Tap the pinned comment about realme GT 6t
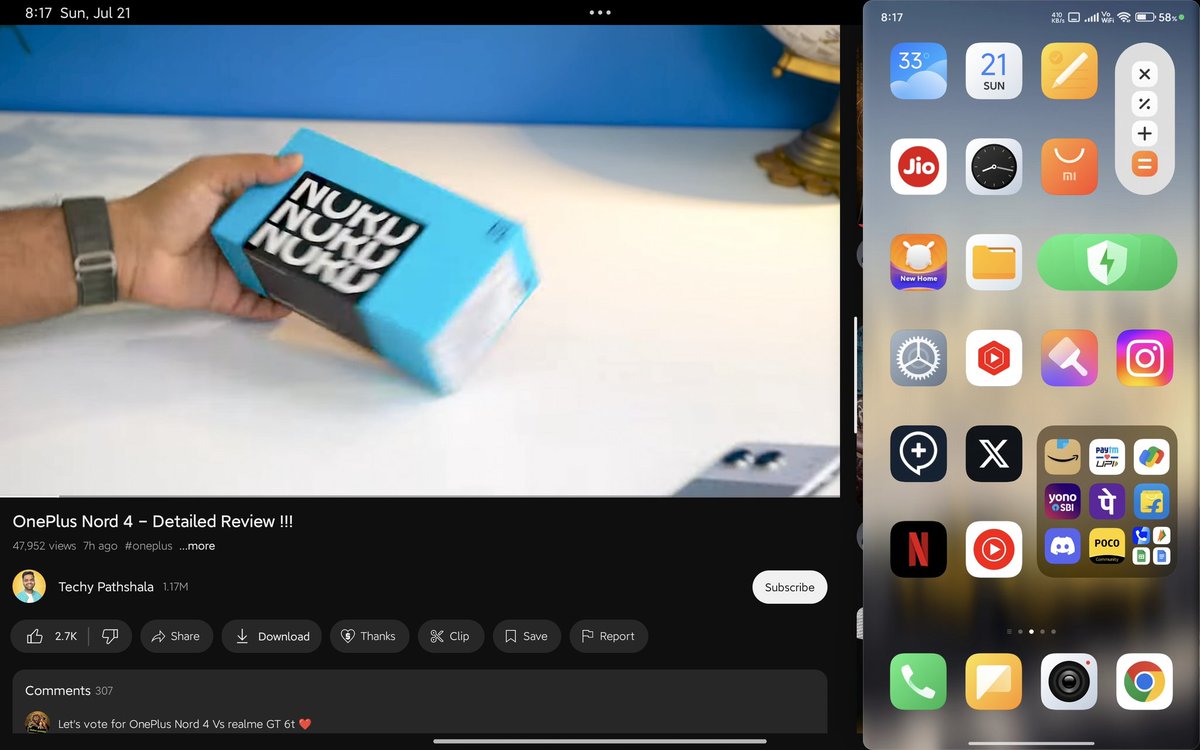Image resolution: width=1200 pixels, height=750 pixels. coord(184,723)
